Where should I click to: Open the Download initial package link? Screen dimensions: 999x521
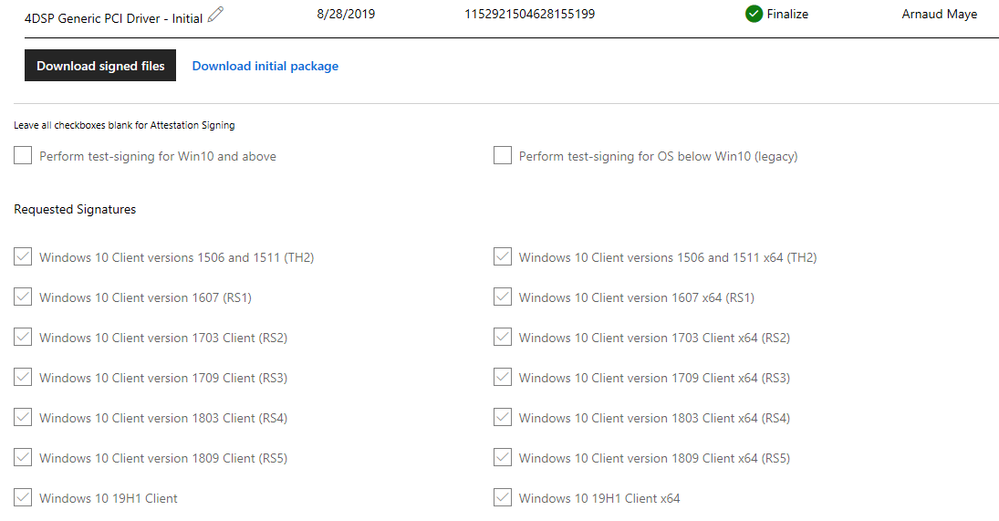click(265, 66)
